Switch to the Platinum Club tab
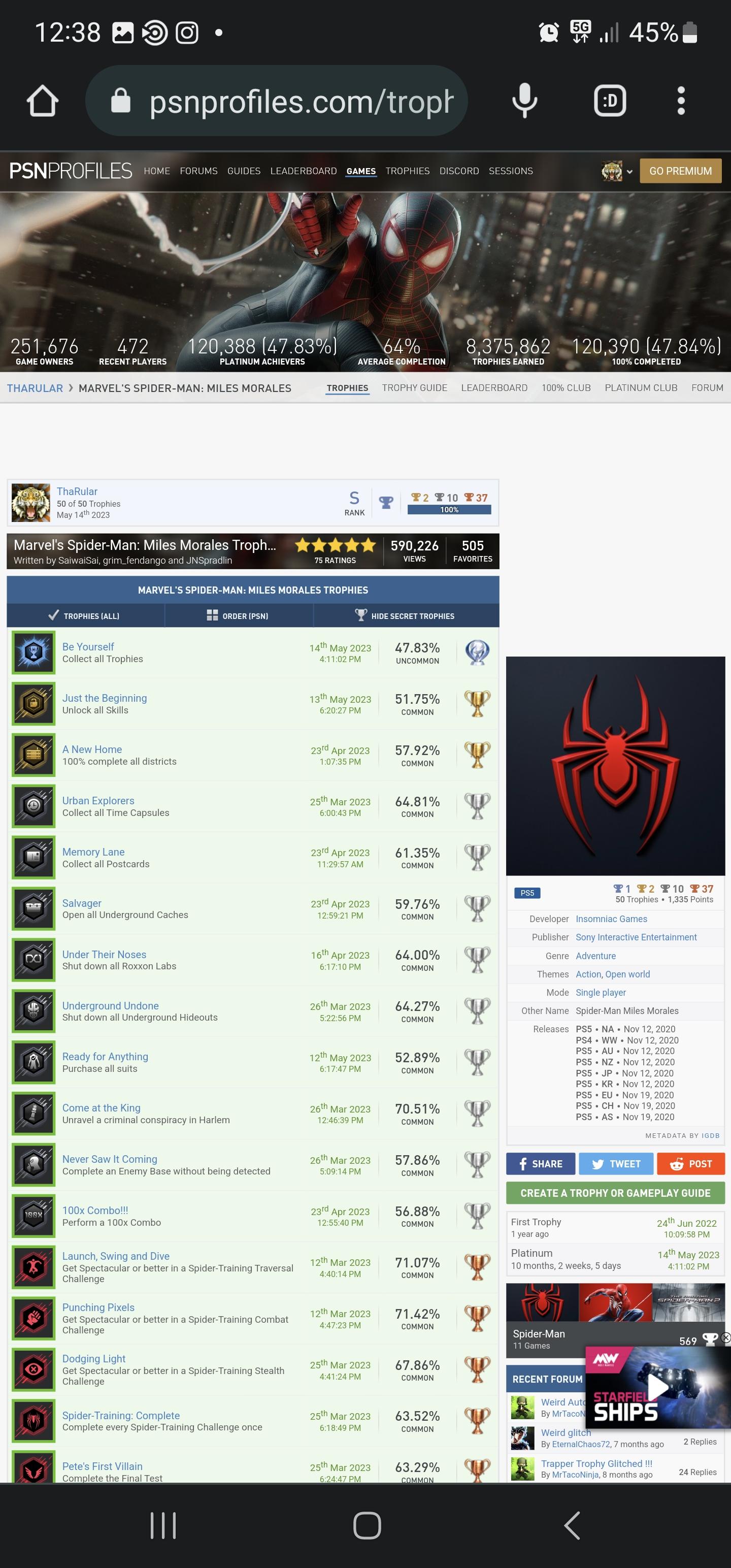Screen dimensions: 731x1568 (x=641, y=388)
